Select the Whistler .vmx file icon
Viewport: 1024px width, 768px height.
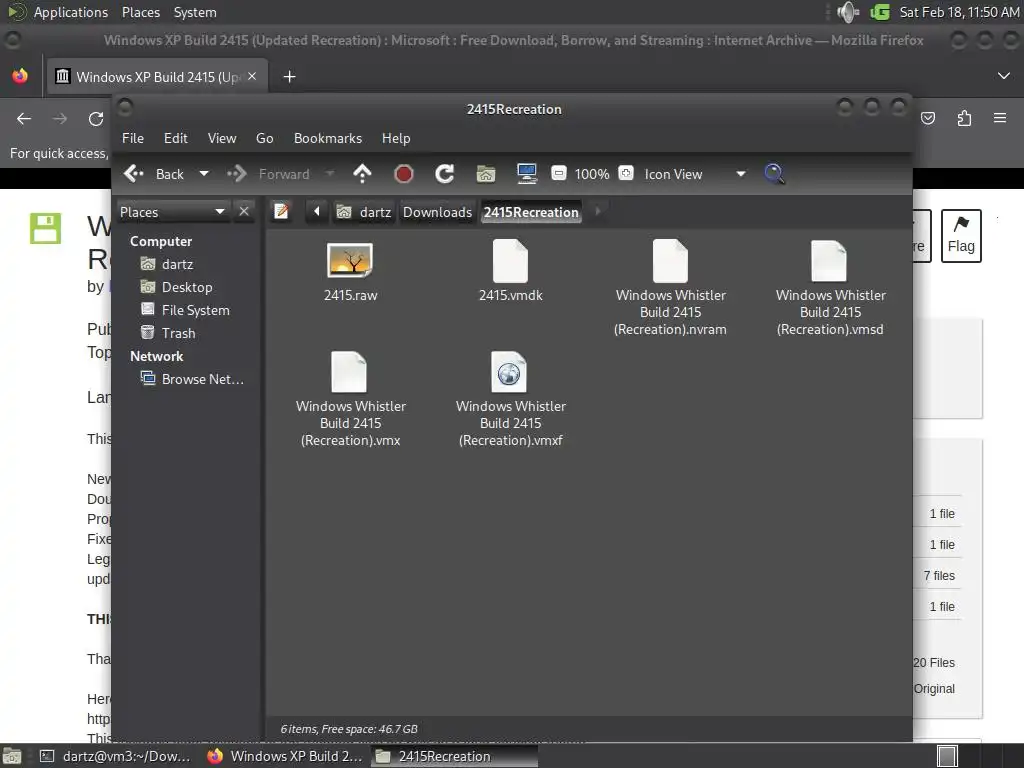pyautogui.click(x=349, y=372)
